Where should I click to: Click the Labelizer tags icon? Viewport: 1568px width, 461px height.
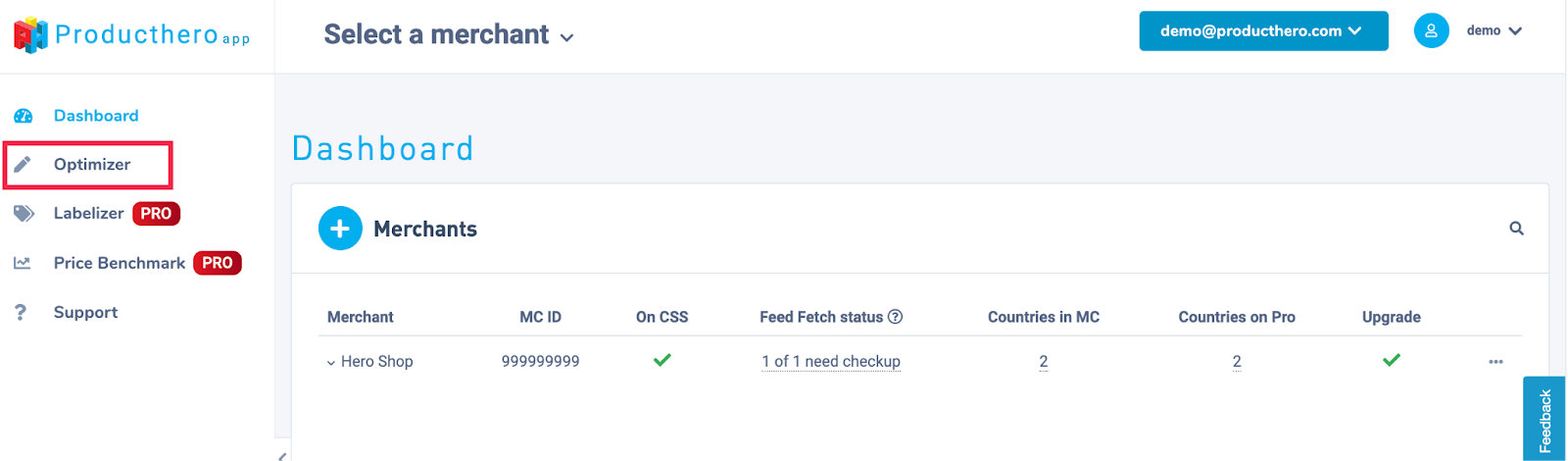pos(24,214)
